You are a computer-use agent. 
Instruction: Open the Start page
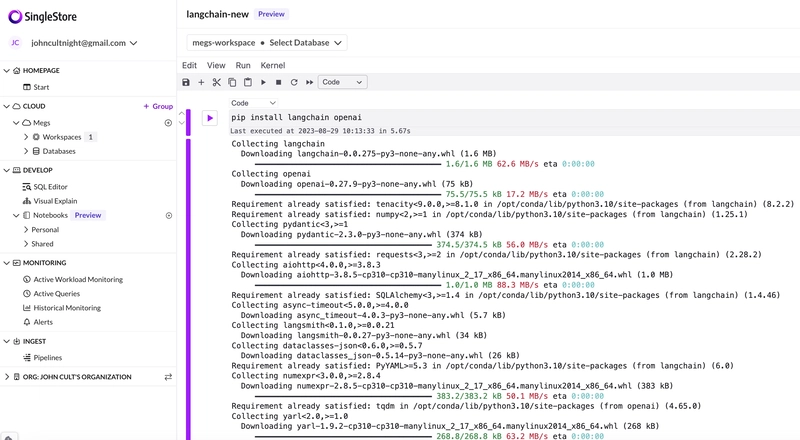36,87
